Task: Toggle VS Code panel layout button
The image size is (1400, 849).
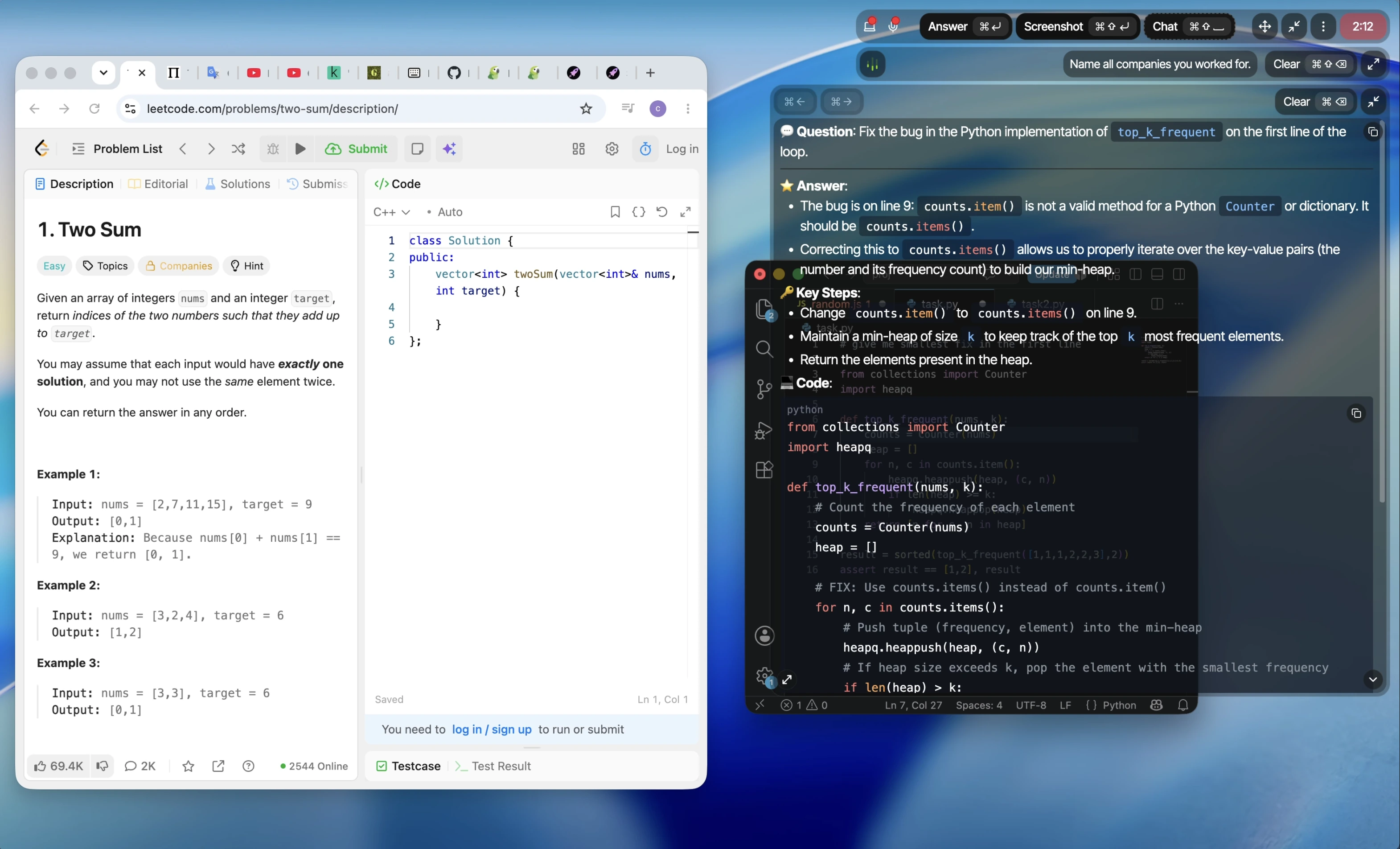Action: [1158, 275]
